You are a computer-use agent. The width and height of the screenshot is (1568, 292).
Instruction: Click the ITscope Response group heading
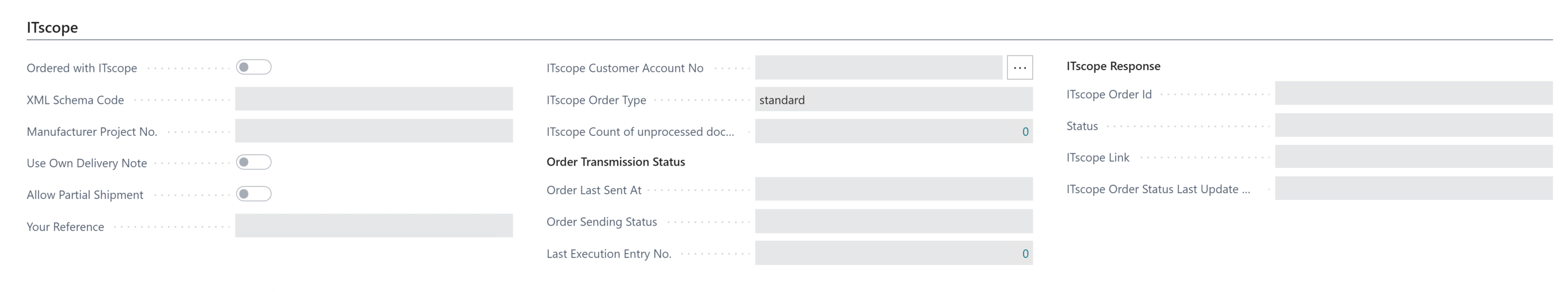click(1113, 66)
